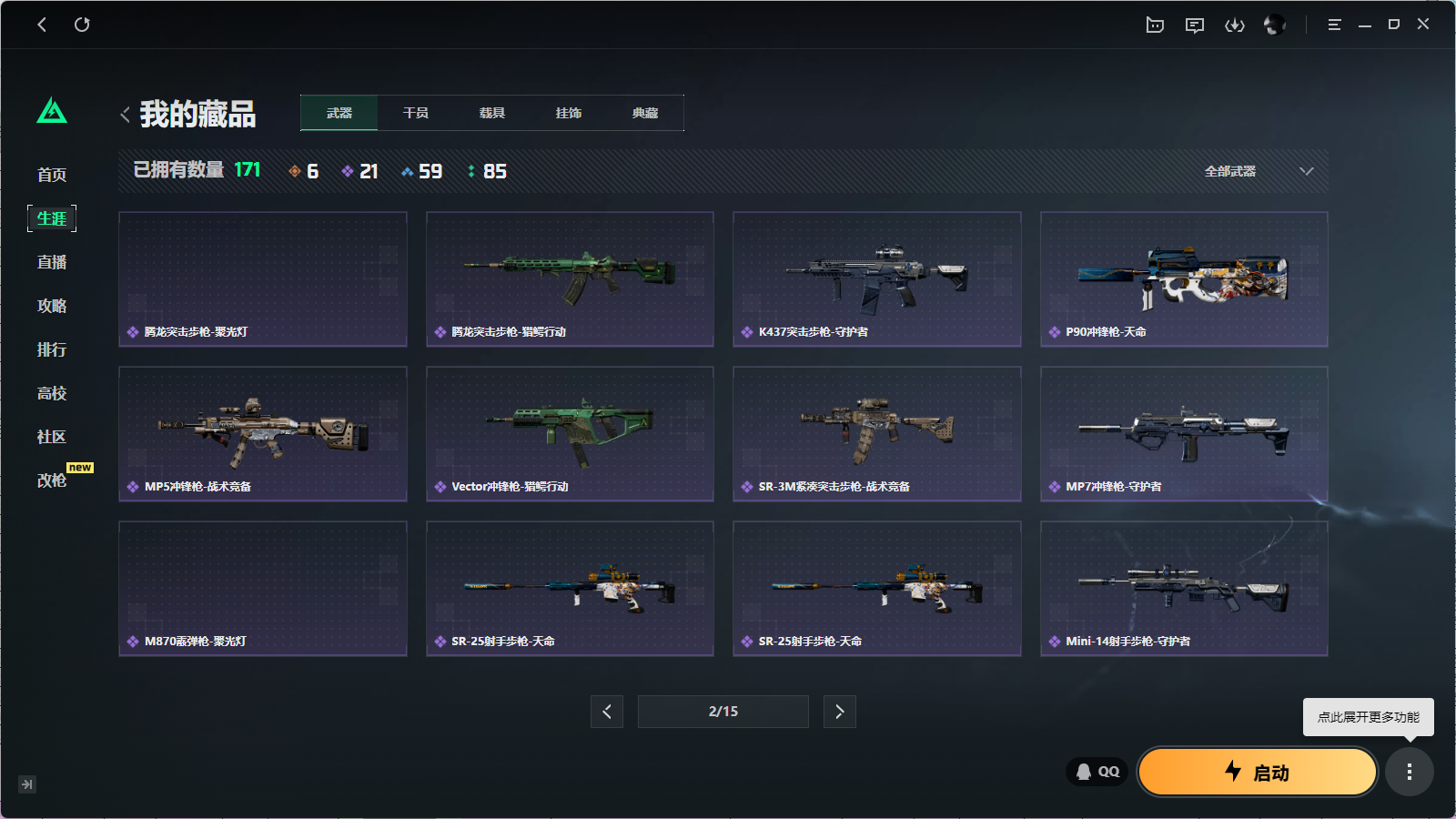Screen dimensions: 1456x819
Task: Click the 已拥有数量 171 owned count
Action: coord(197,170)
